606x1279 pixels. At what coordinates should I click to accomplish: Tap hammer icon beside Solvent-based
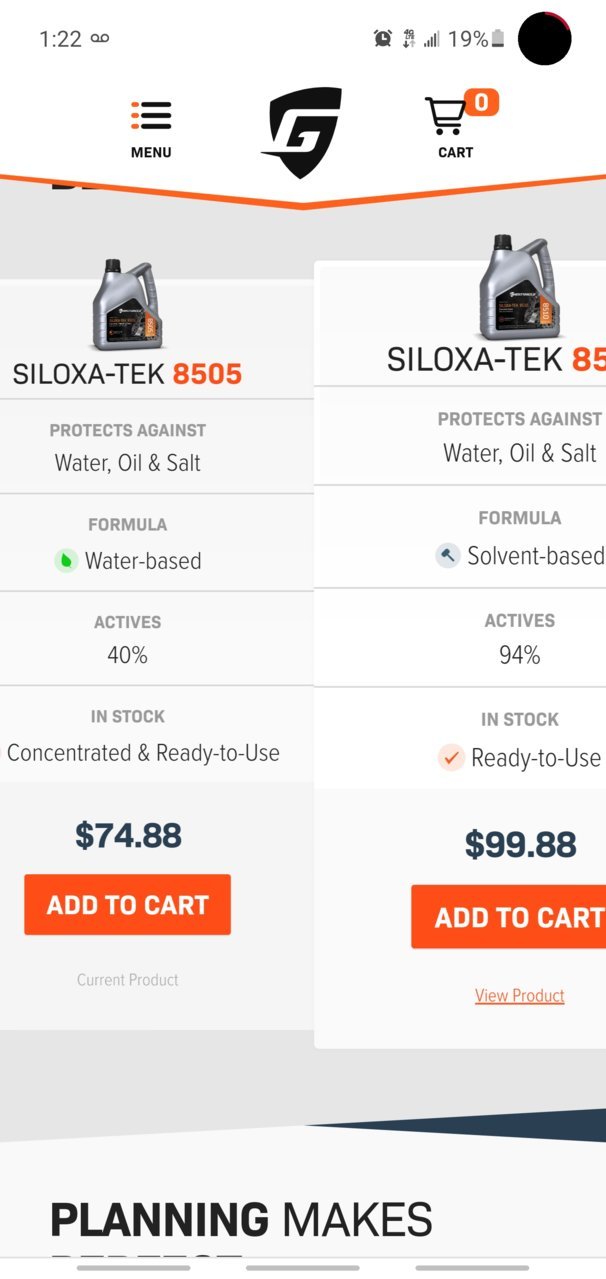point(447,555)
